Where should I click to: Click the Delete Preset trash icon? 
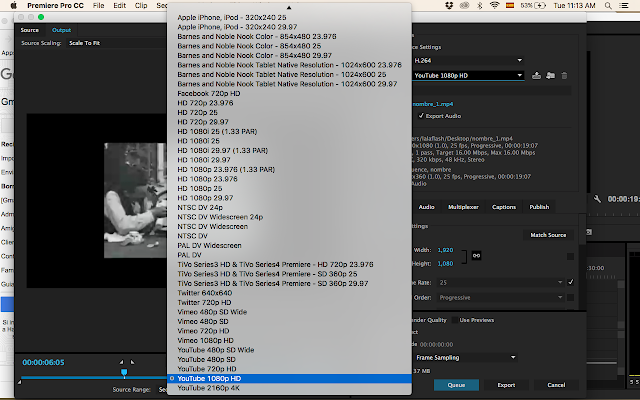coord(564,76)
